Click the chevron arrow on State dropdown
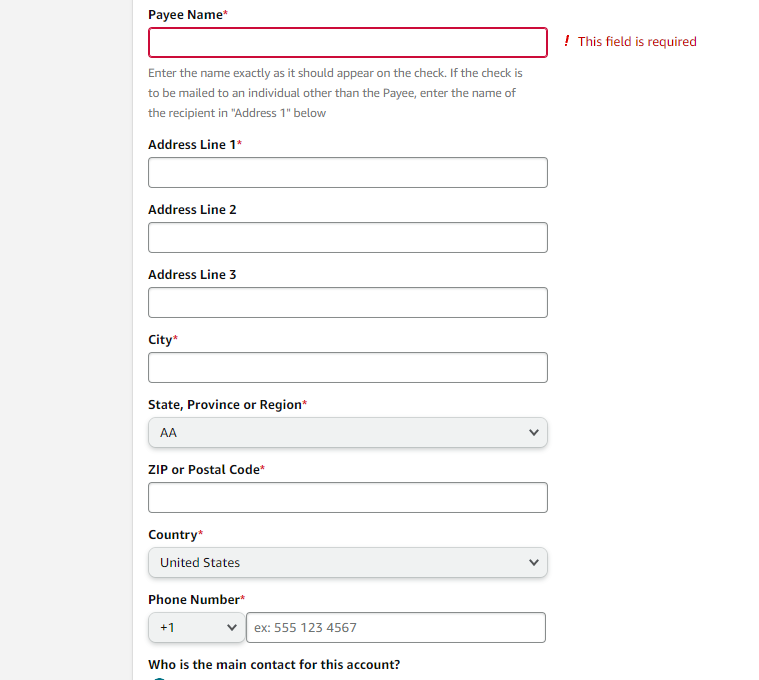 [x=533, y=432]
